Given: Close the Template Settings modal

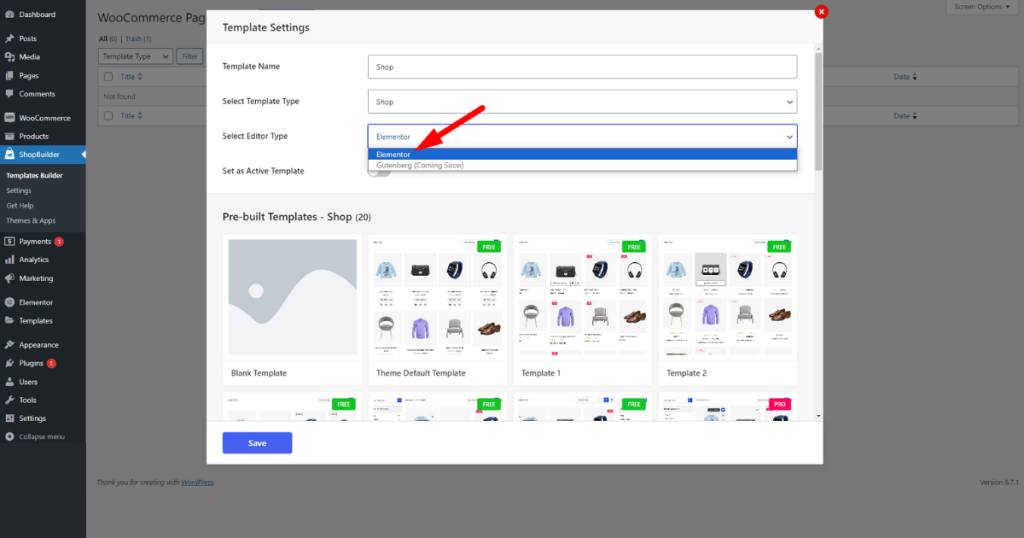Looking at the screenshot, I should (821, 12).
